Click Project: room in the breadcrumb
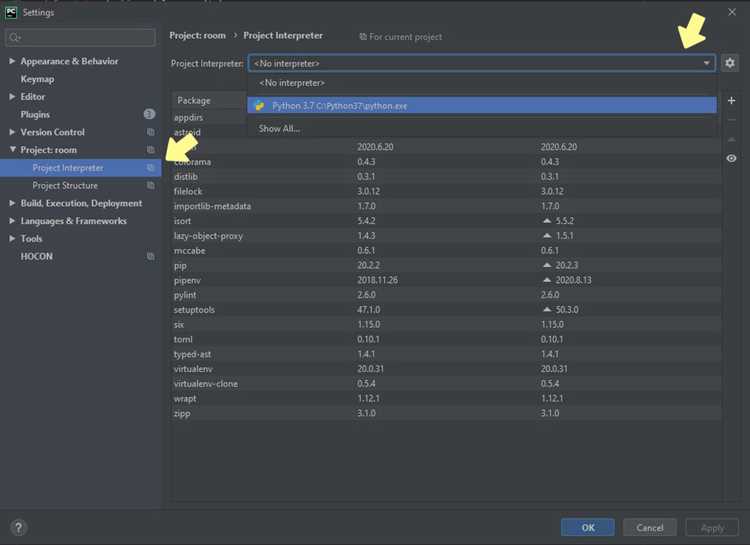Viewport: 750px width, 545px height. [198, 35]
